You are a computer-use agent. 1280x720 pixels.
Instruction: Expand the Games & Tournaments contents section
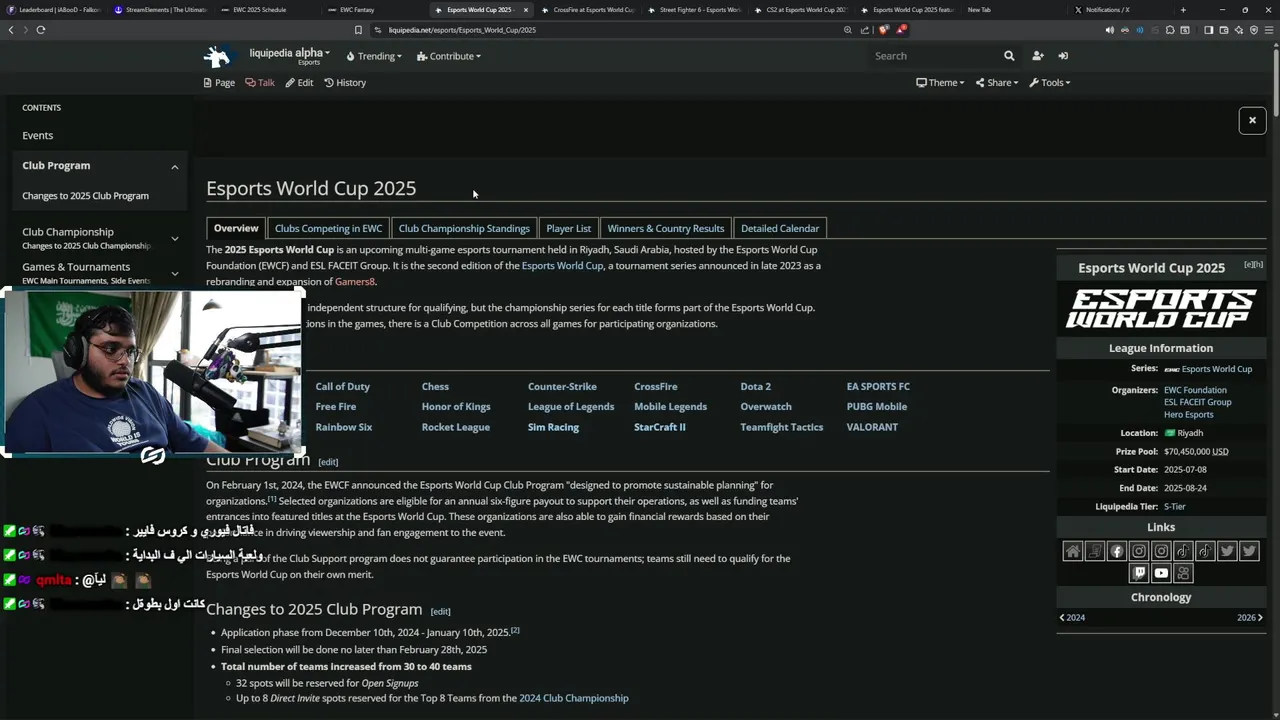click(x=175, y=273)
